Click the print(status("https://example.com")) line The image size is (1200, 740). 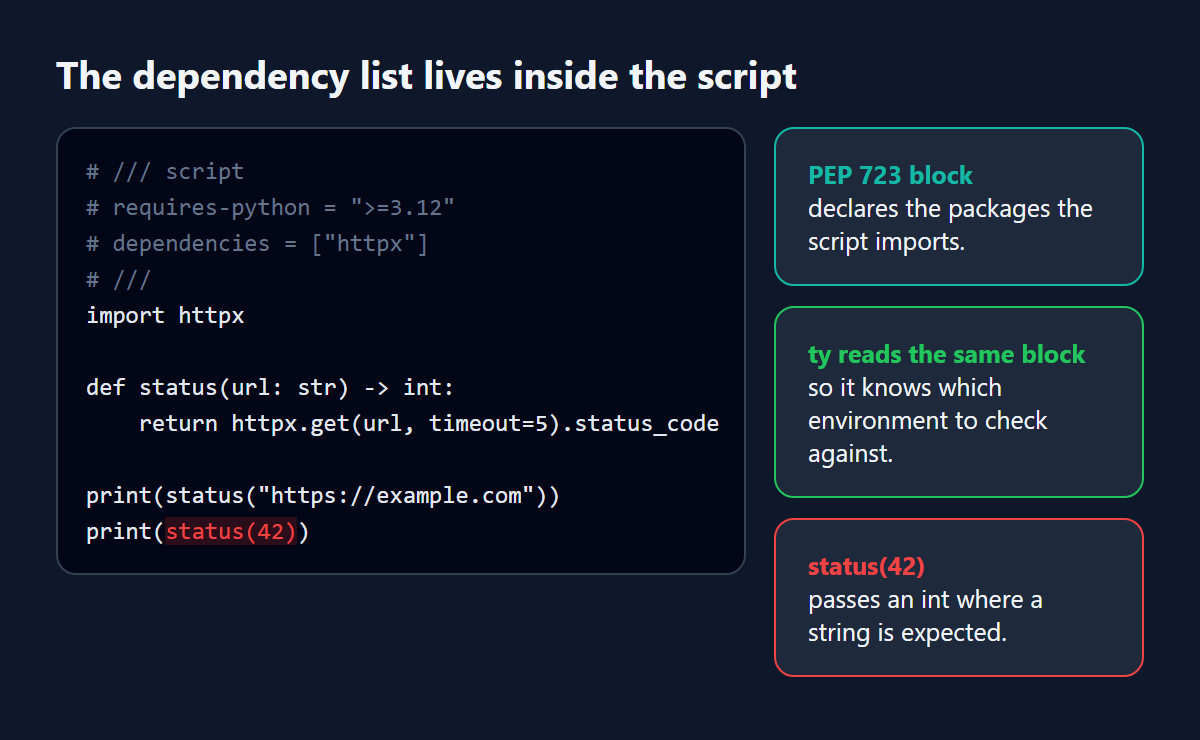(x=323, y=496)
